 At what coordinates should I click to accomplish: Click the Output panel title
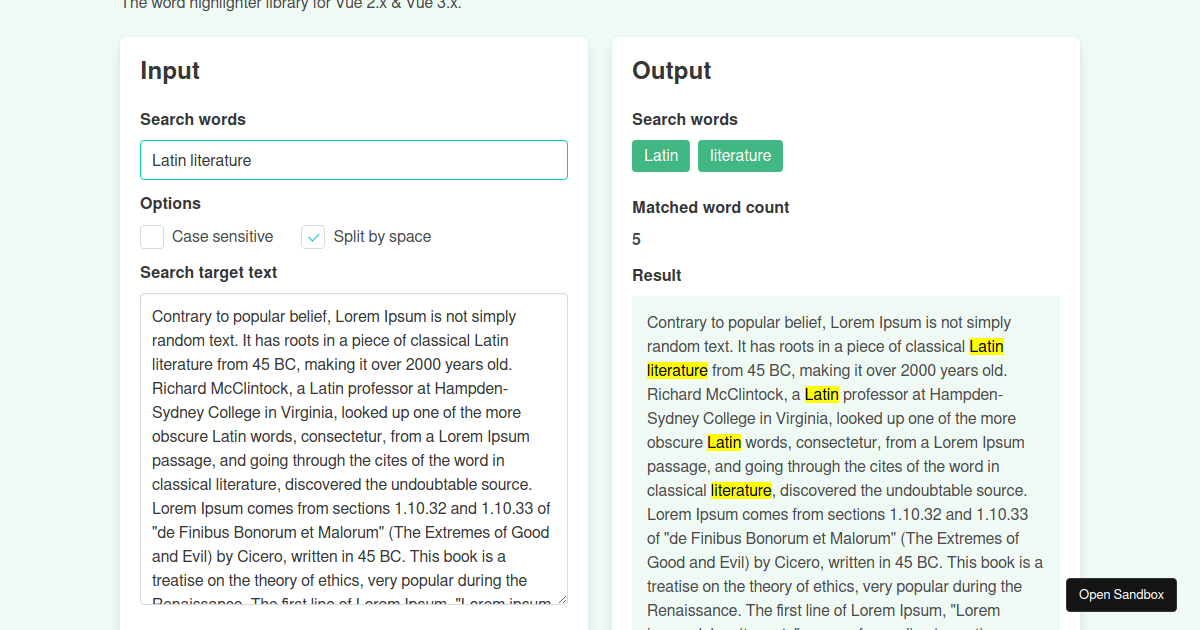coord(671,71)
